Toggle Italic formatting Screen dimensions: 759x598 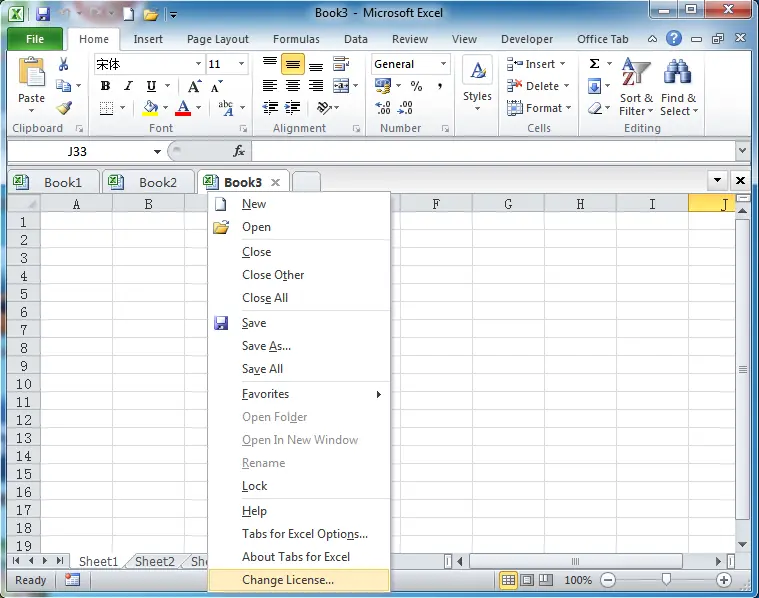(x=128, y=86)
